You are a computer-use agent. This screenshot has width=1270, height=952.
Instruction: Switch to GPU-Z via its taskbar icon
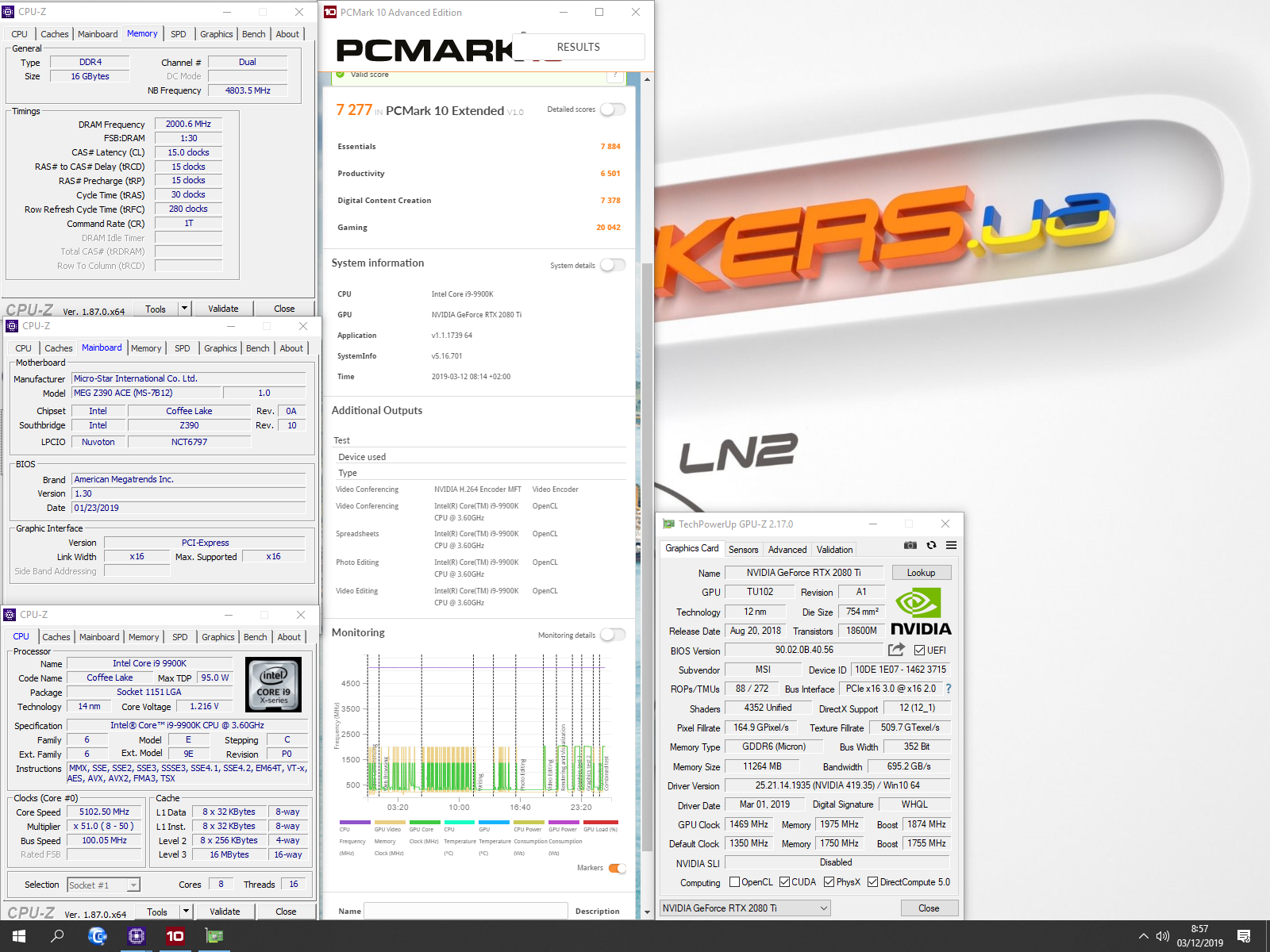214,936
